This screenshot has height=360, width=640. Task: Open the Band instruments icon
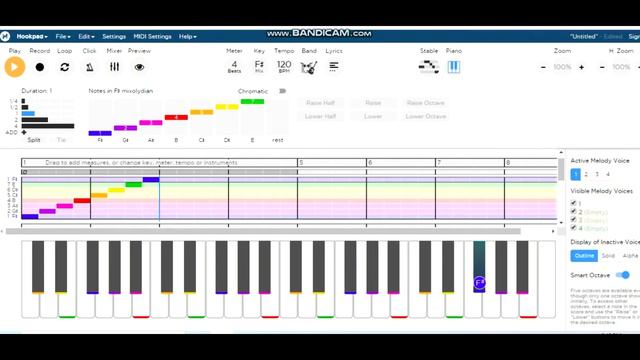pyautogui.click(x=309, y=67)
